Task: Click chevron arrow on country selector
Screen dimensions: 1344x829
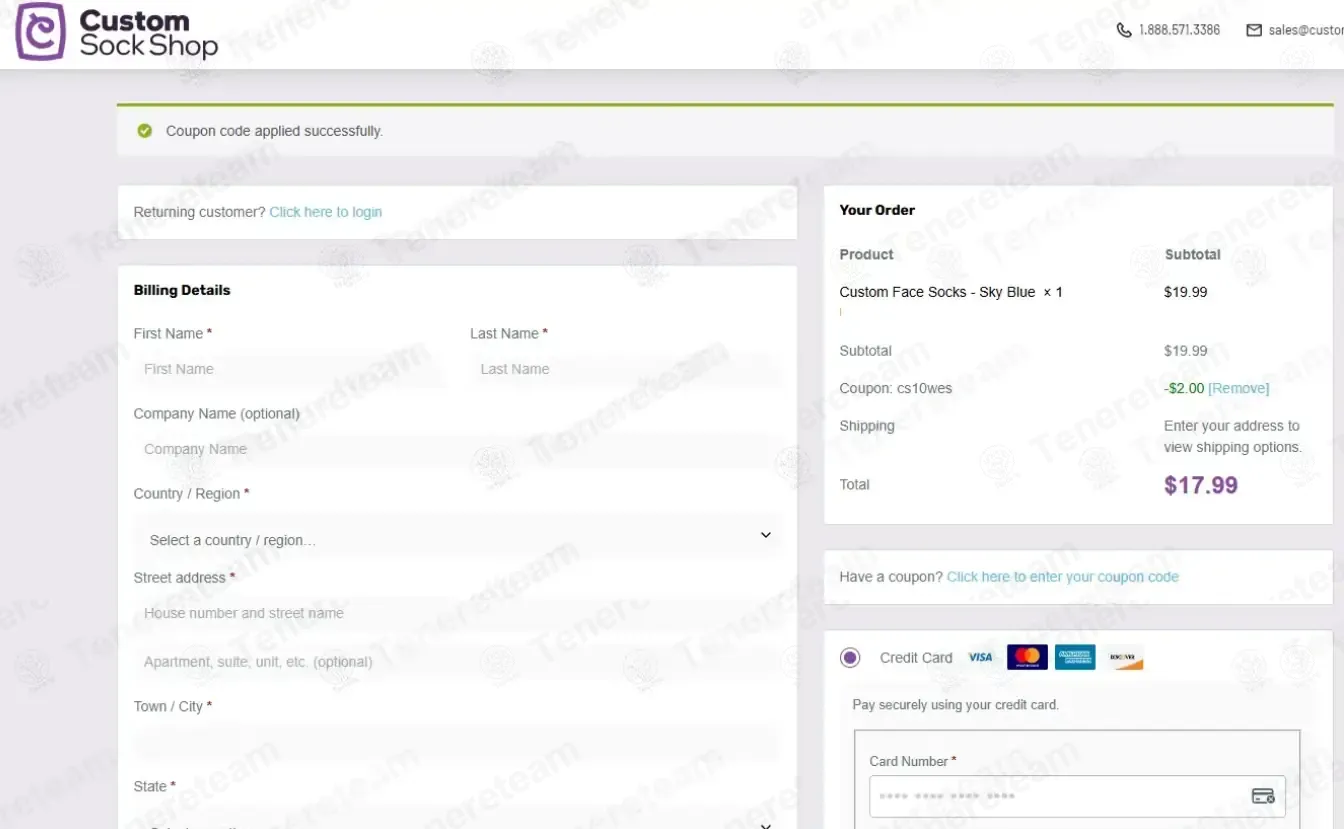Action: [765, 535]
